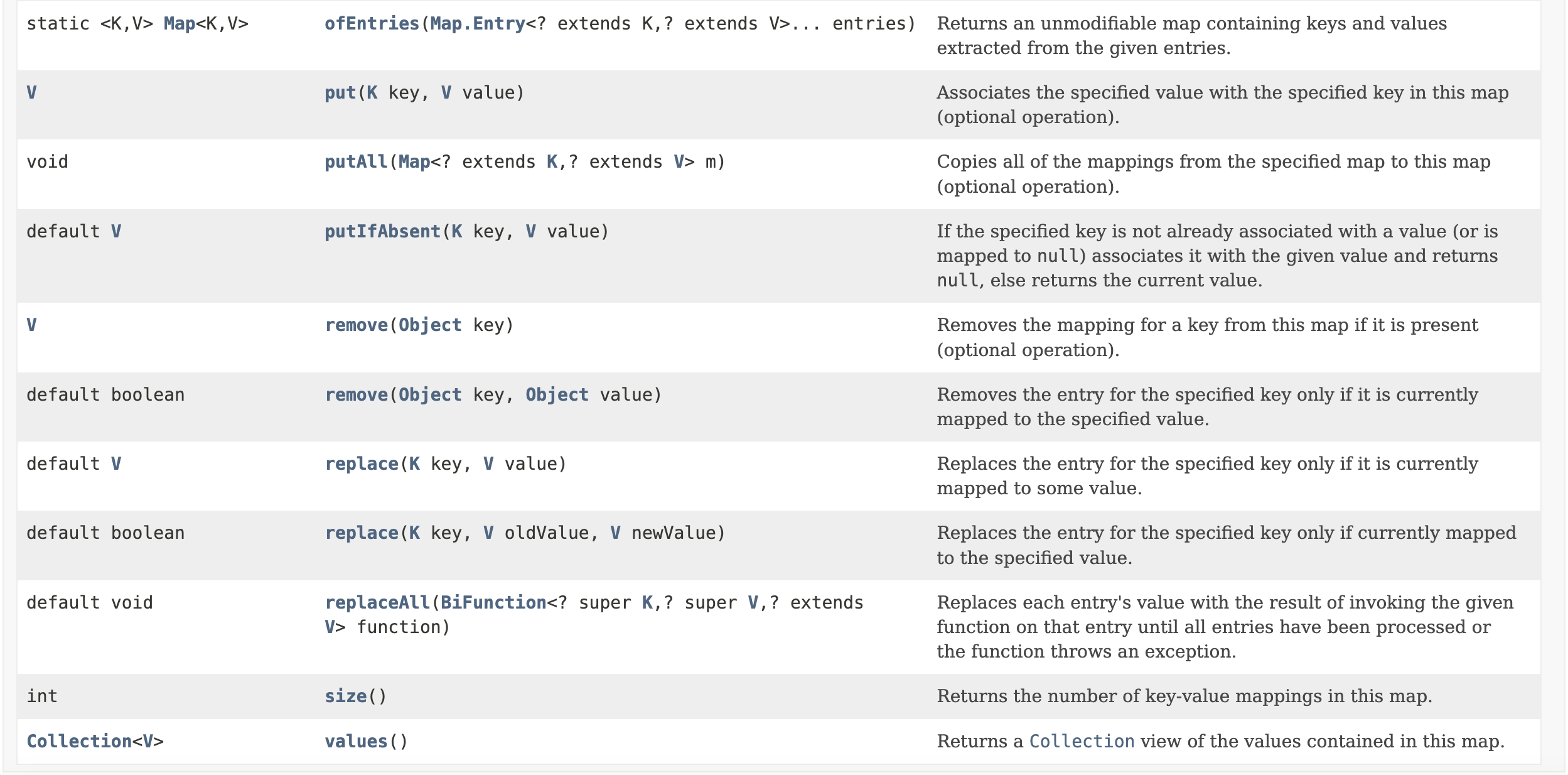
Task: Open the remove(Object key, Object value) method
Action: (x=356, y=395)
